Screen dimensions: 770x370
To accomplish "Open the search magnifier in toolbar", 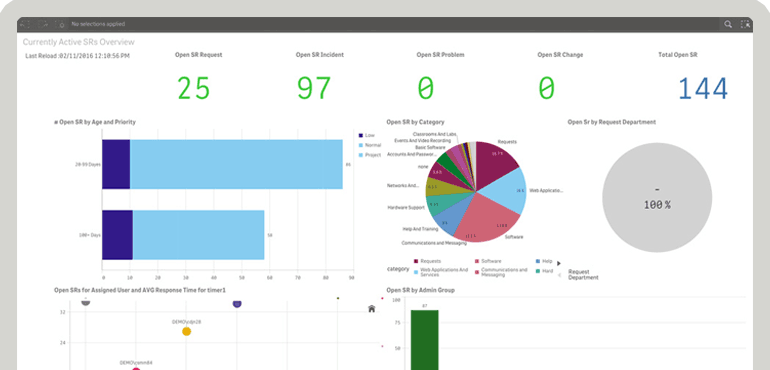I will (728, 24).
